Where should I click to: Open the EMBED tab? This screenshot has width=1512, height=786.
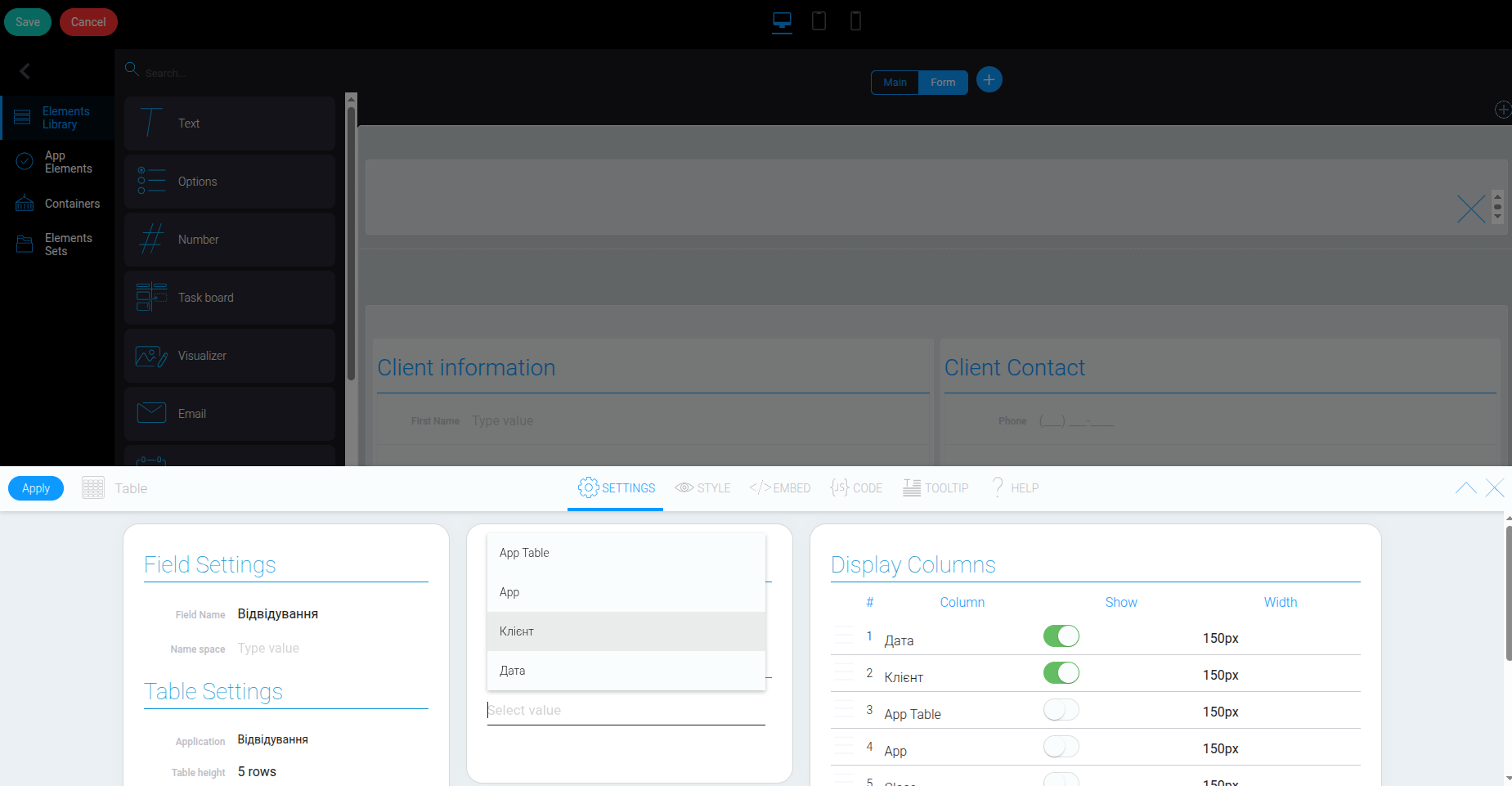(779, 488)
